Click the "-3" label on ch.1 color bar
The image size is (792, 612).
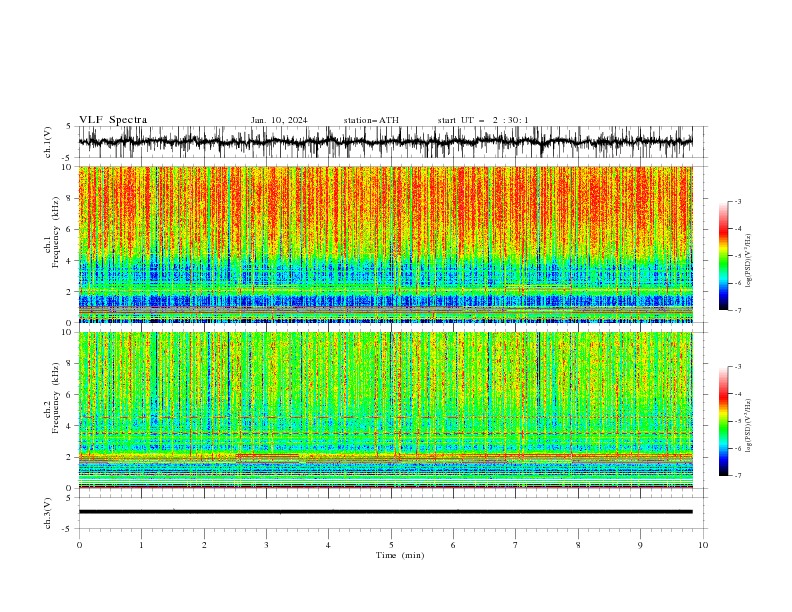[x=738, y=201]
